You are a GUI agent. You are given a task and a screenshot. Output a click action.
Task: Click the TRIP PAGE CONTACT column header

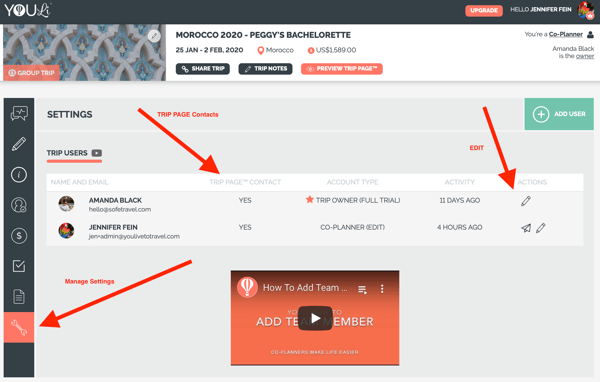coord(245,182)
